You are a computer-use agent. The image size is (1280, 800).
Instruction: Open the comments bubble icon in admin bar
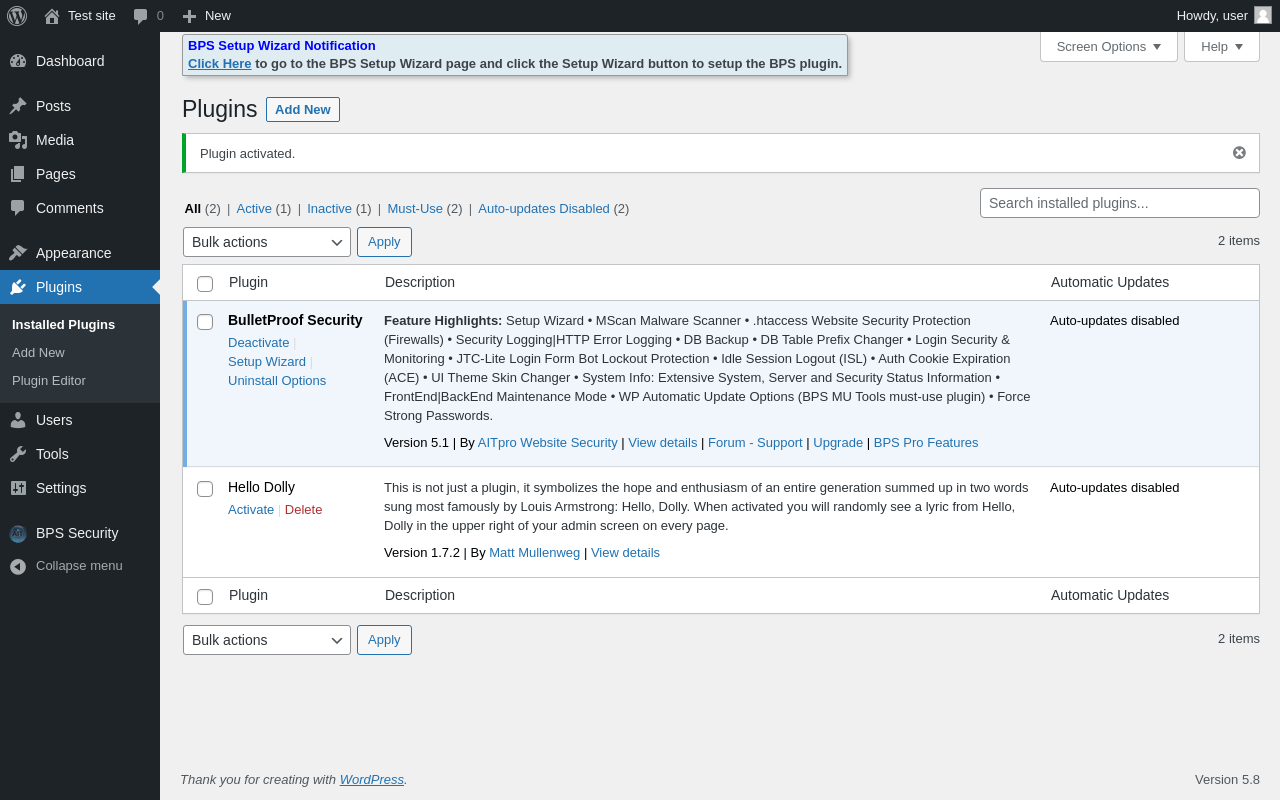point(140,16)
